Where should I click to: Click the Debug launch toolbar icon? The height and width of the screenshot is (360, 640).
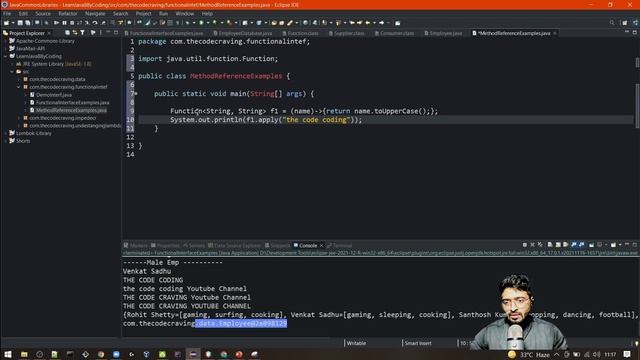tap(187, 23)
